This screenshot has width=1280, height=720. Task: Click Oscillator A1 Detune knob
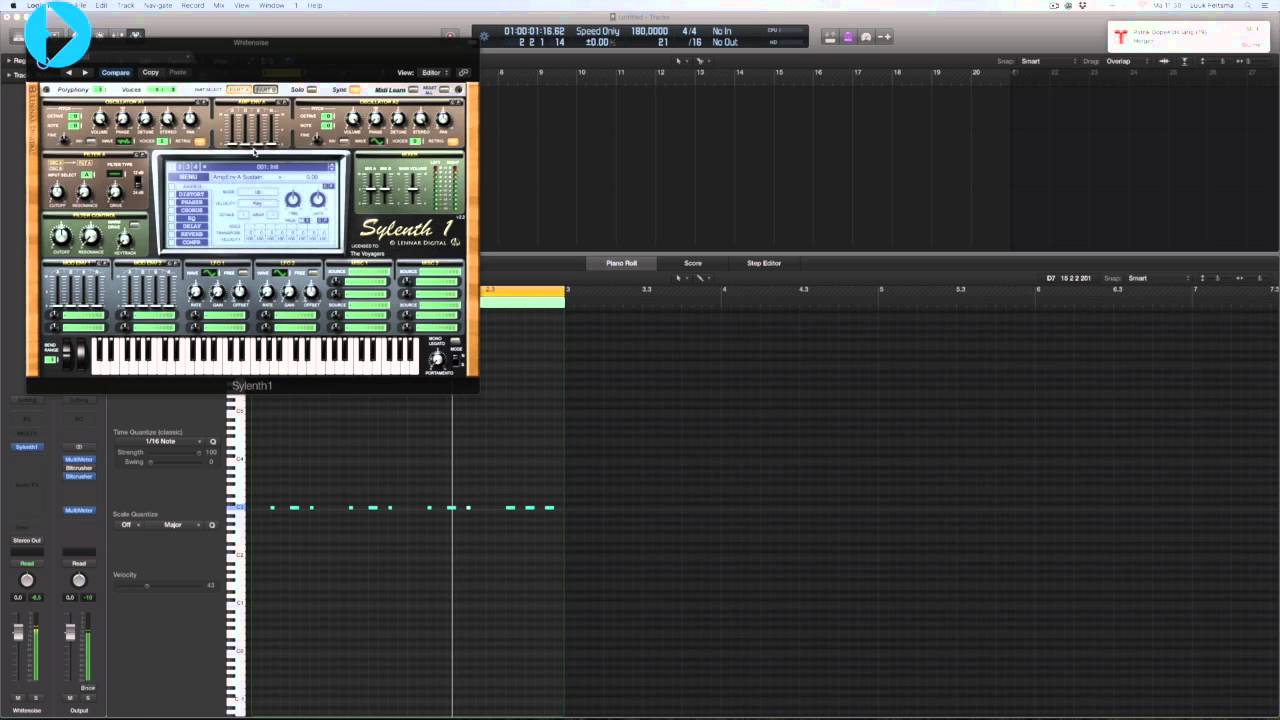pos(145,119)
